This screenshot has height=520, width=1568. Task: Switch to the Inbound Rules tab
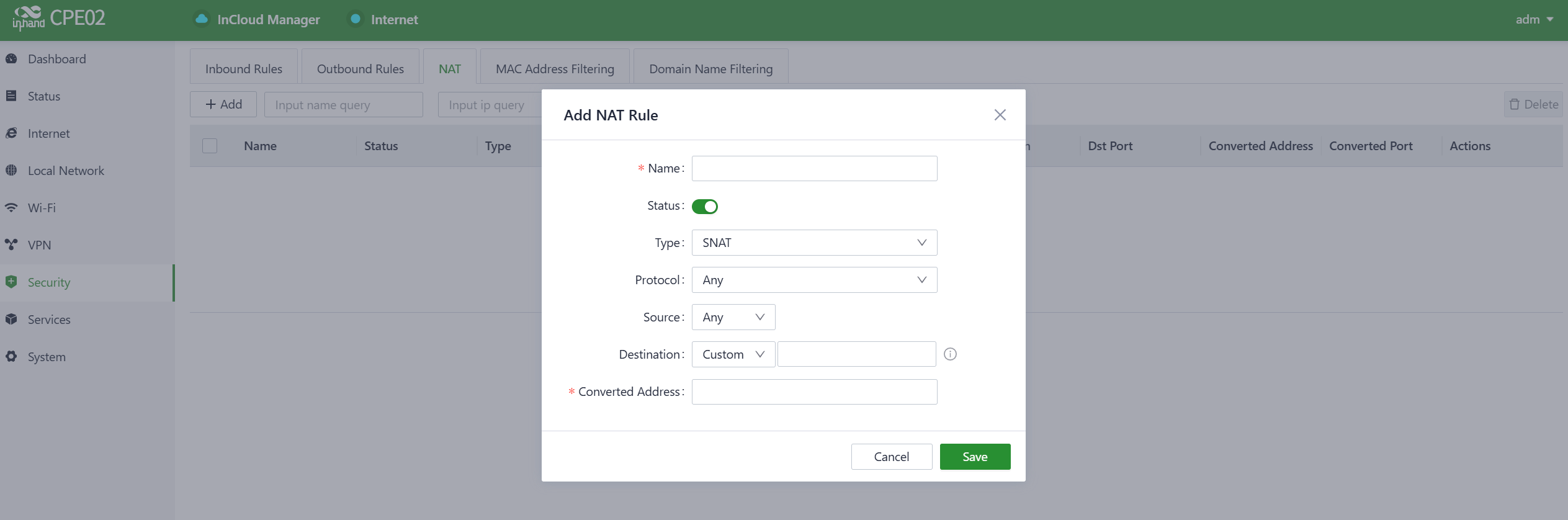243,69
